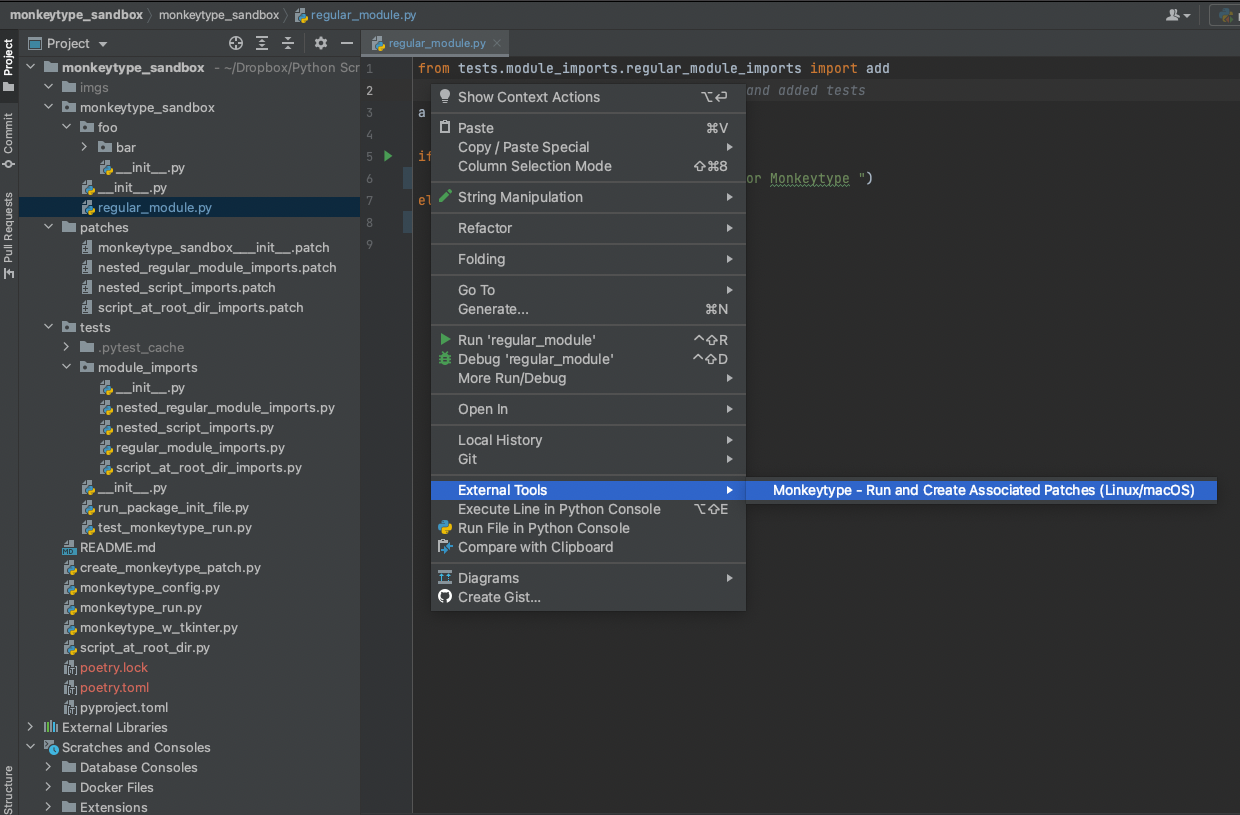Open Copy / Paste Special submenu
Image resolution: width=1240 pixels, height=815 pixels.
pyautogui.click(x=588, y=147)
